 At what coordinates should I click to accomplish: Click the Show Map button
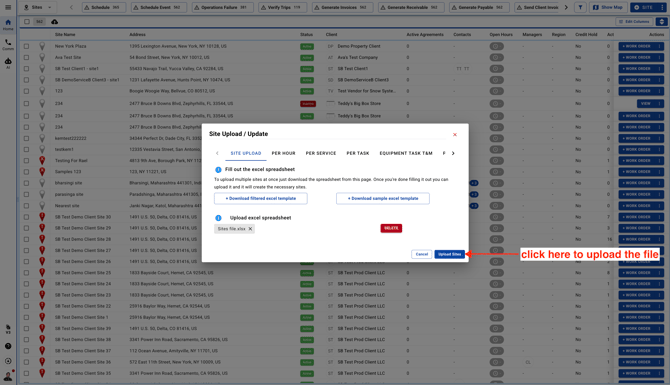[607, 7]
